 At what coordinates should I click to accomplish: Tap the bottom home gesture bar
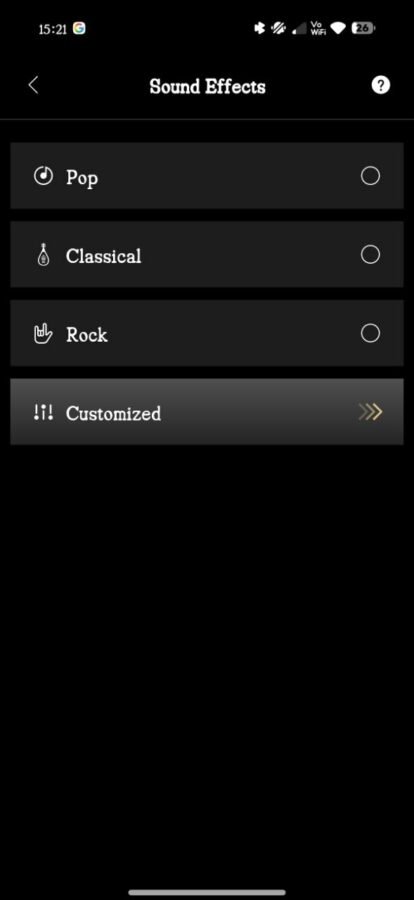[x=207, y=893]
